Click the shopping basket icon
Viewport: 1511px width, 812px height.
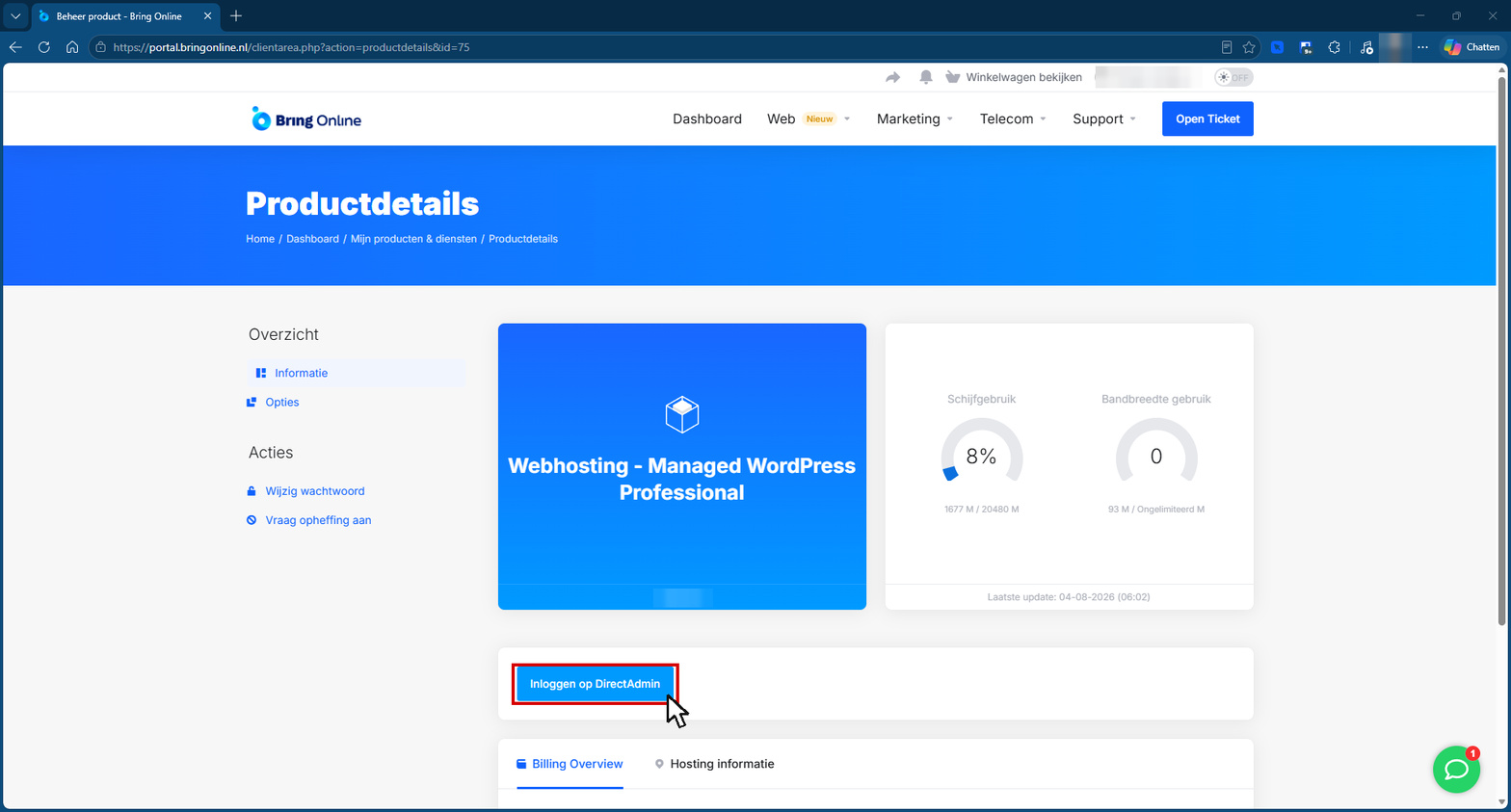click(x=952, y=77)
